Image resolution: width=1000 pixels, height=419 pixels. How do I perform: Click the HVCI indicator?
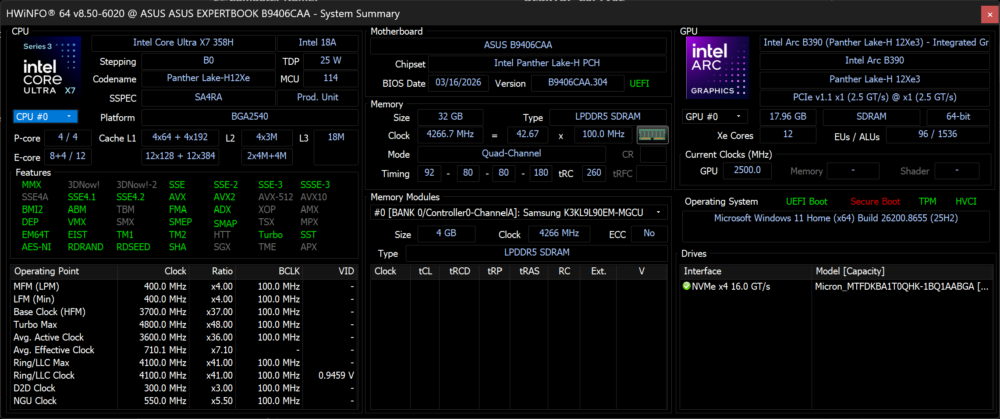pos(966,202)
